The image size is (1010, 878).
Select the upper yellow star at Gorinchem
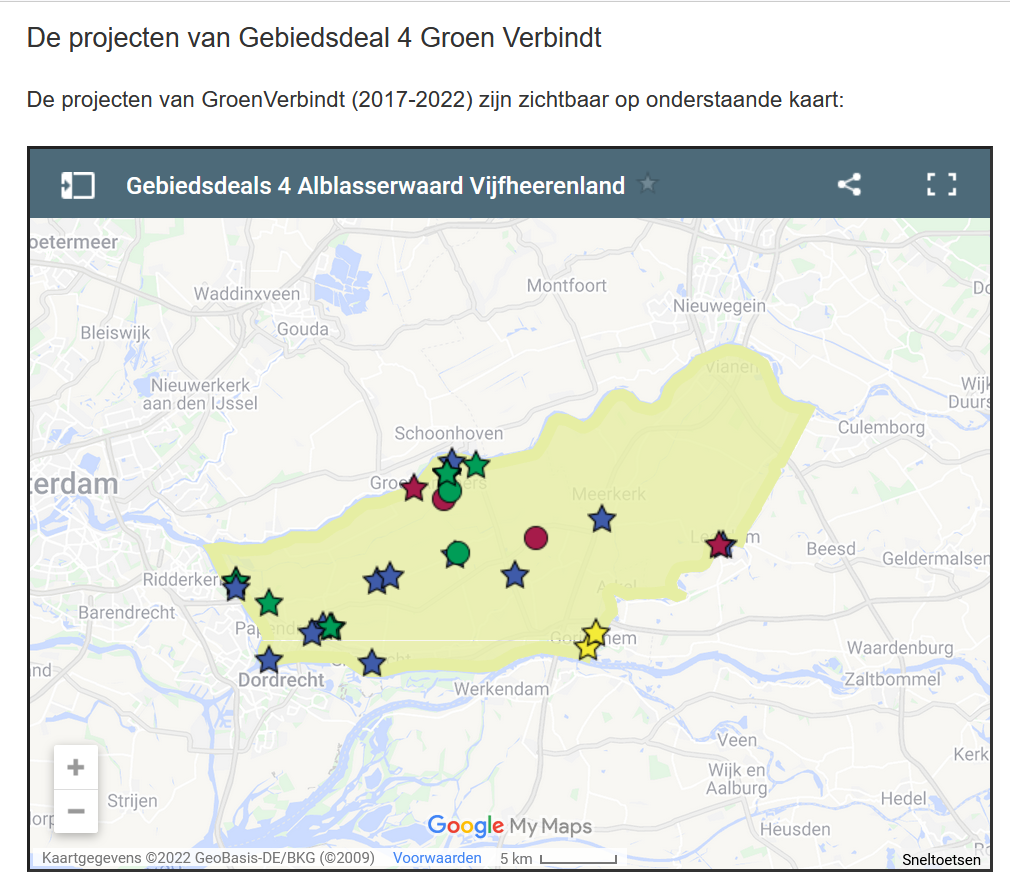click(595, 632)
